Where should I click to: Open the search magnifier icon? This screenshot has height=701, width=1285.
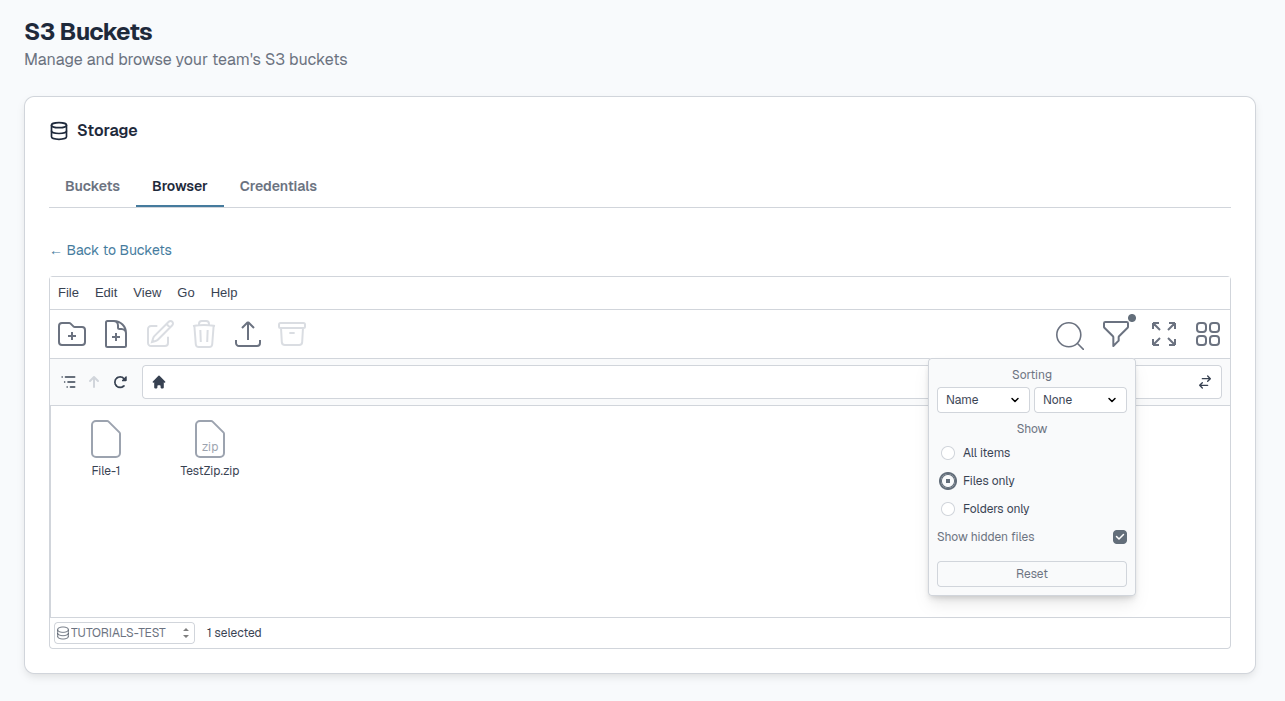[1069, 335]
